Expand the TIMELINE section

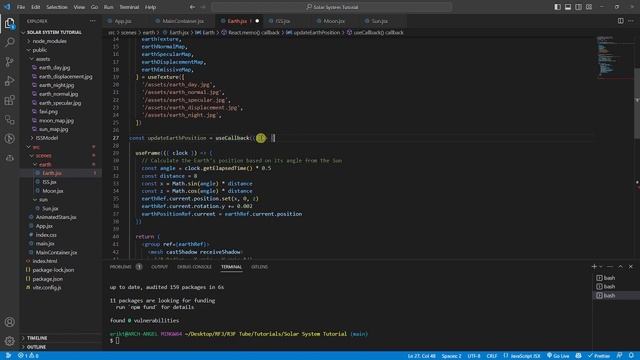coord(37,338)
